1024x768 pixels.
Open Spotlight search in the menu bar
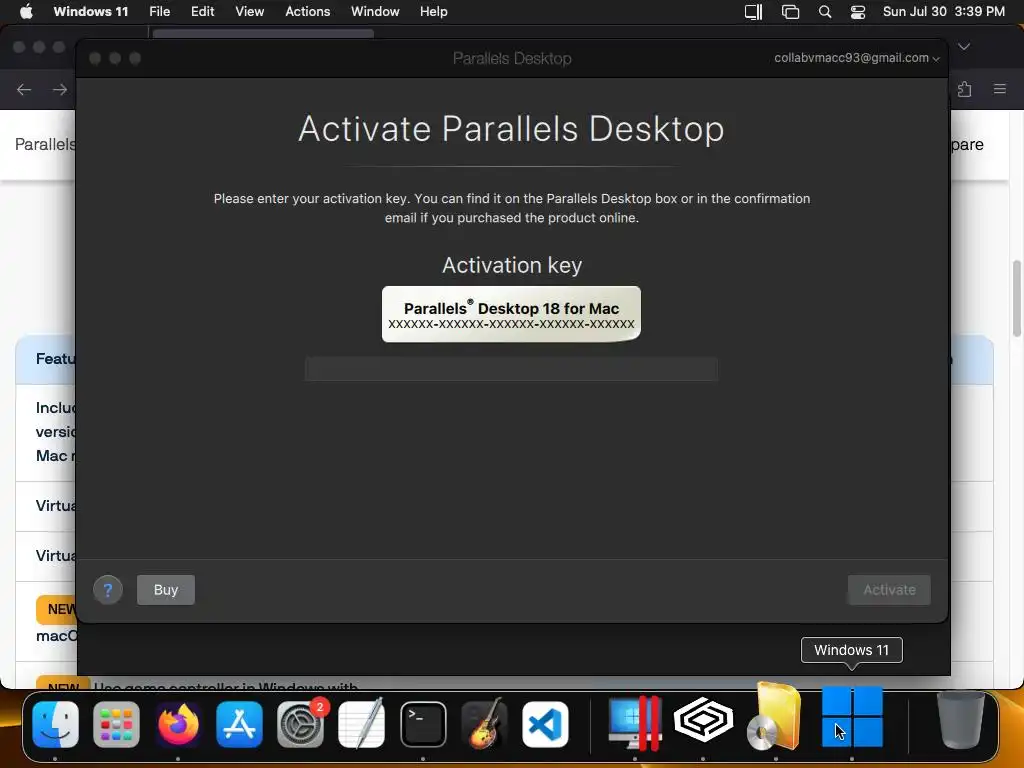tap(825, 12)
